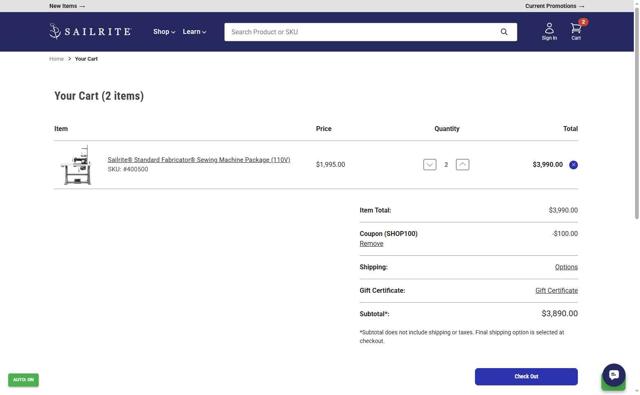This screenshot has height=395, width=640.
Task: Go to the Home breadcrumb
Action: 56,59
